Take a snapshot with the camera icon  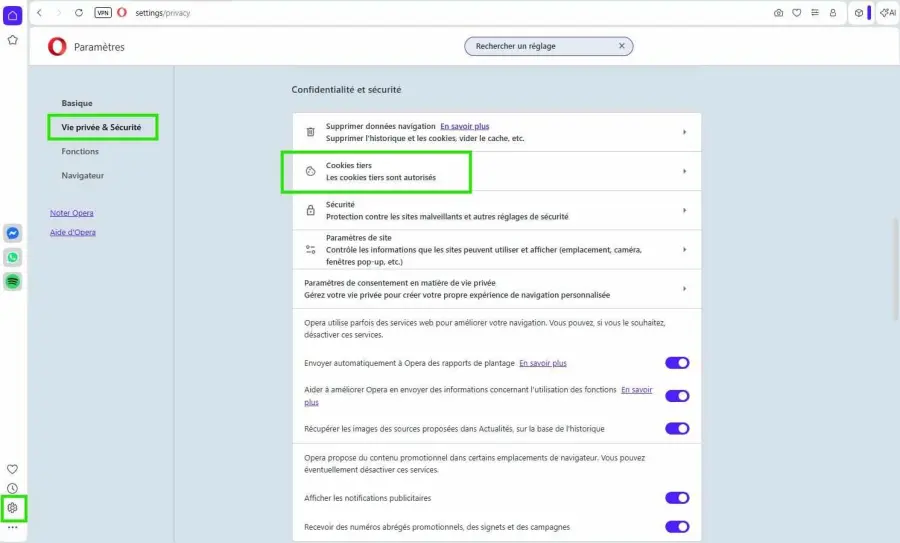(778, 13)
